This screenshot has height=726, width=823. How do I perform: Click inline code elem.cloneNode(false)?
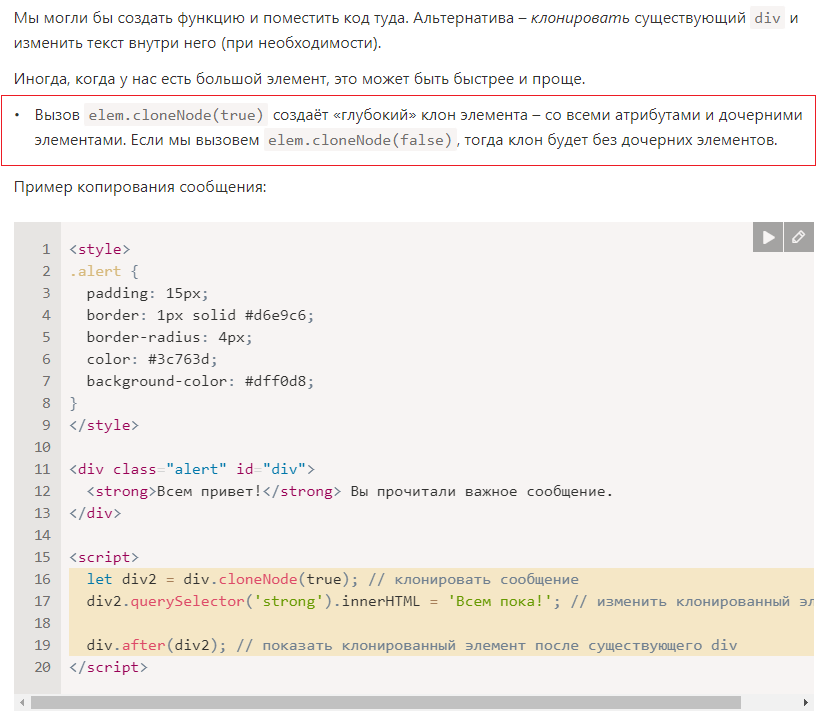click(360, 140)
